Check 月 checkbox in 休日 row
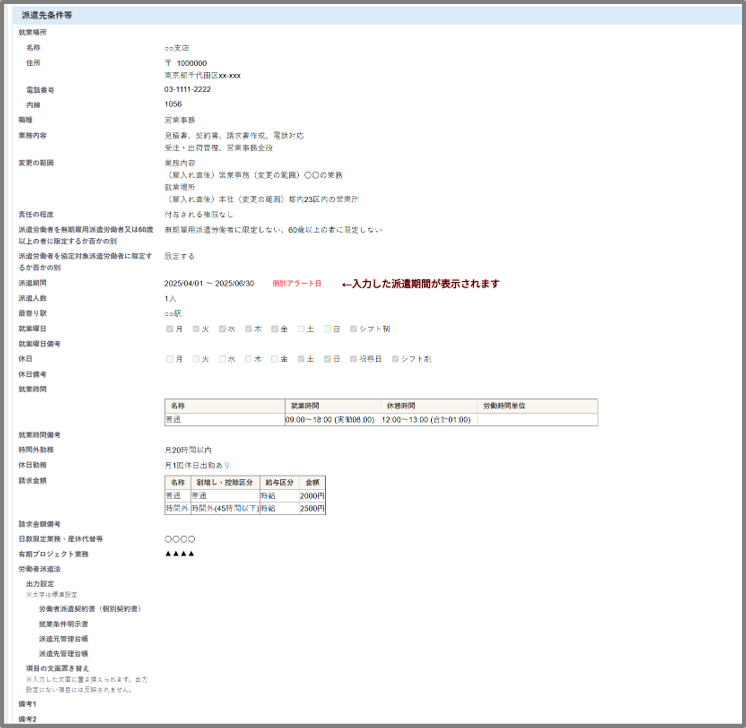 pos(169,359)
